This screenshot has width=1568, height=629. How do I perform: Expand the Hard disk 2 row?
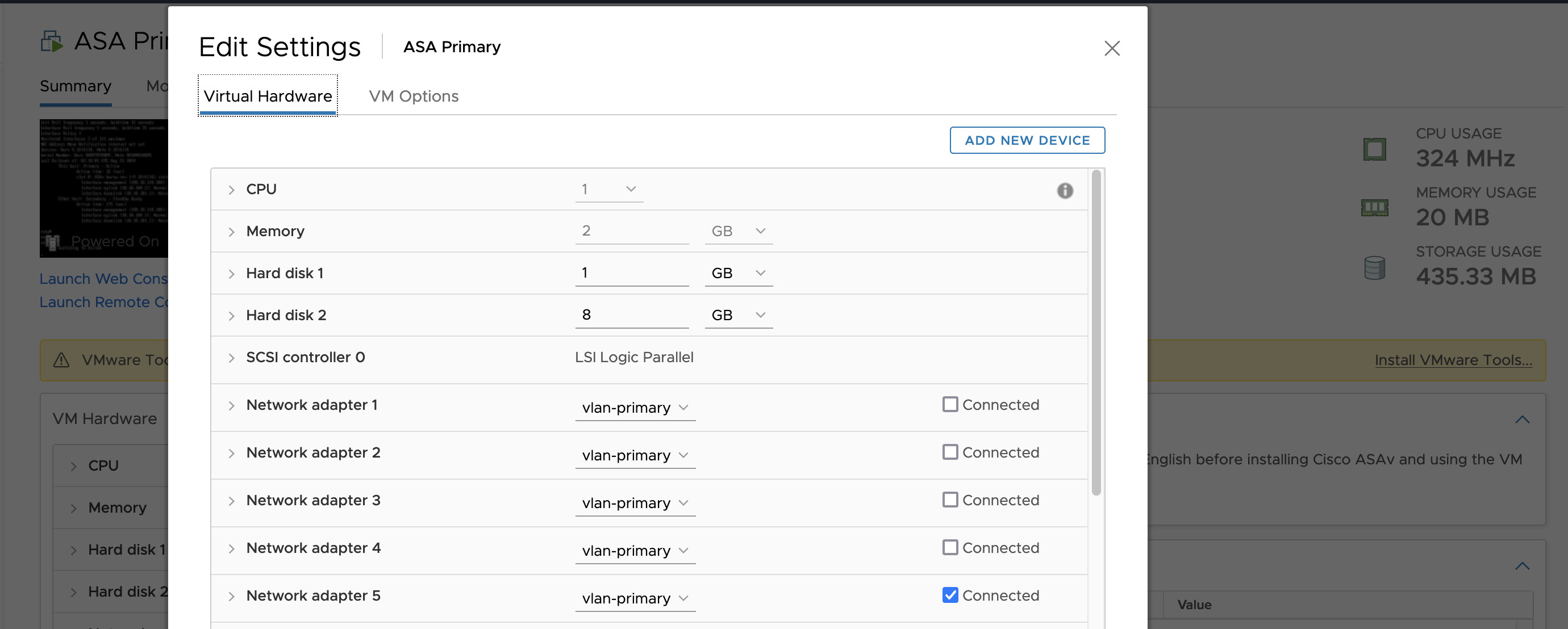(x=231, y=316)
